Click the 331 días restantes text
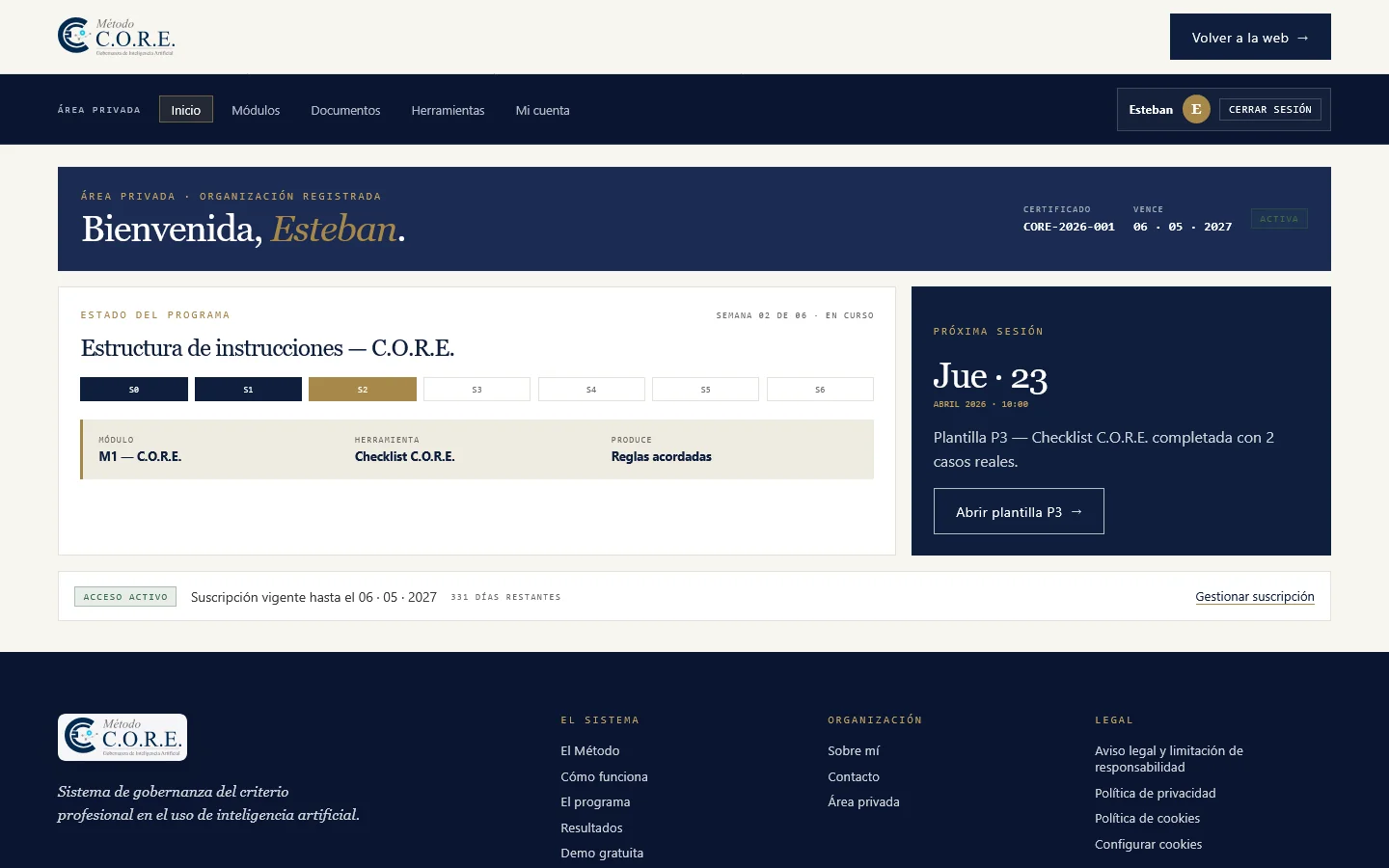Image resolution: width=1389 pixels, height=868 pixels. [x=505, y=597]
